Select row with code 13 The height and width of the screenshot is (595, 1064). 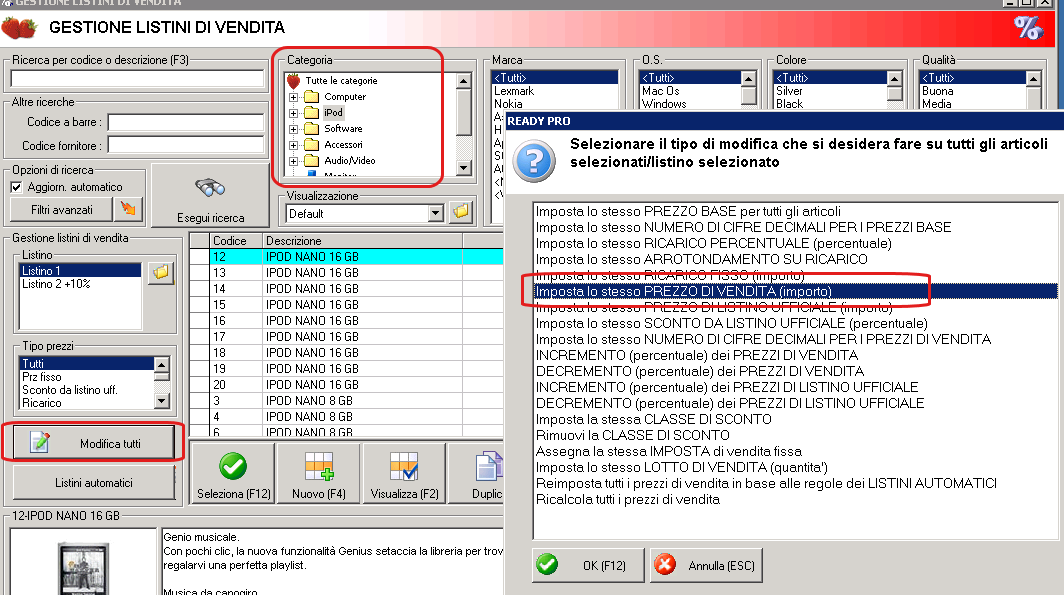(x=347, y=273)
